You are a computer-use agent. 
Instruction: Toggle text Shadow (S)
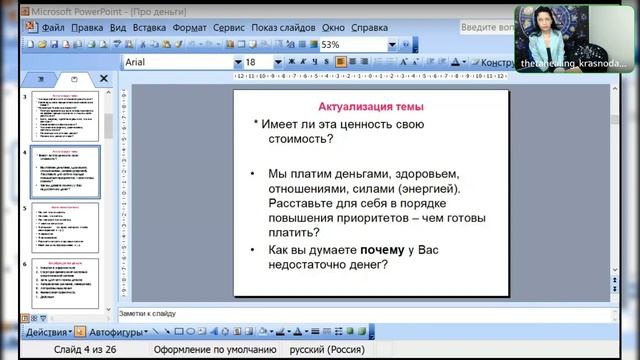pos(327,62)
